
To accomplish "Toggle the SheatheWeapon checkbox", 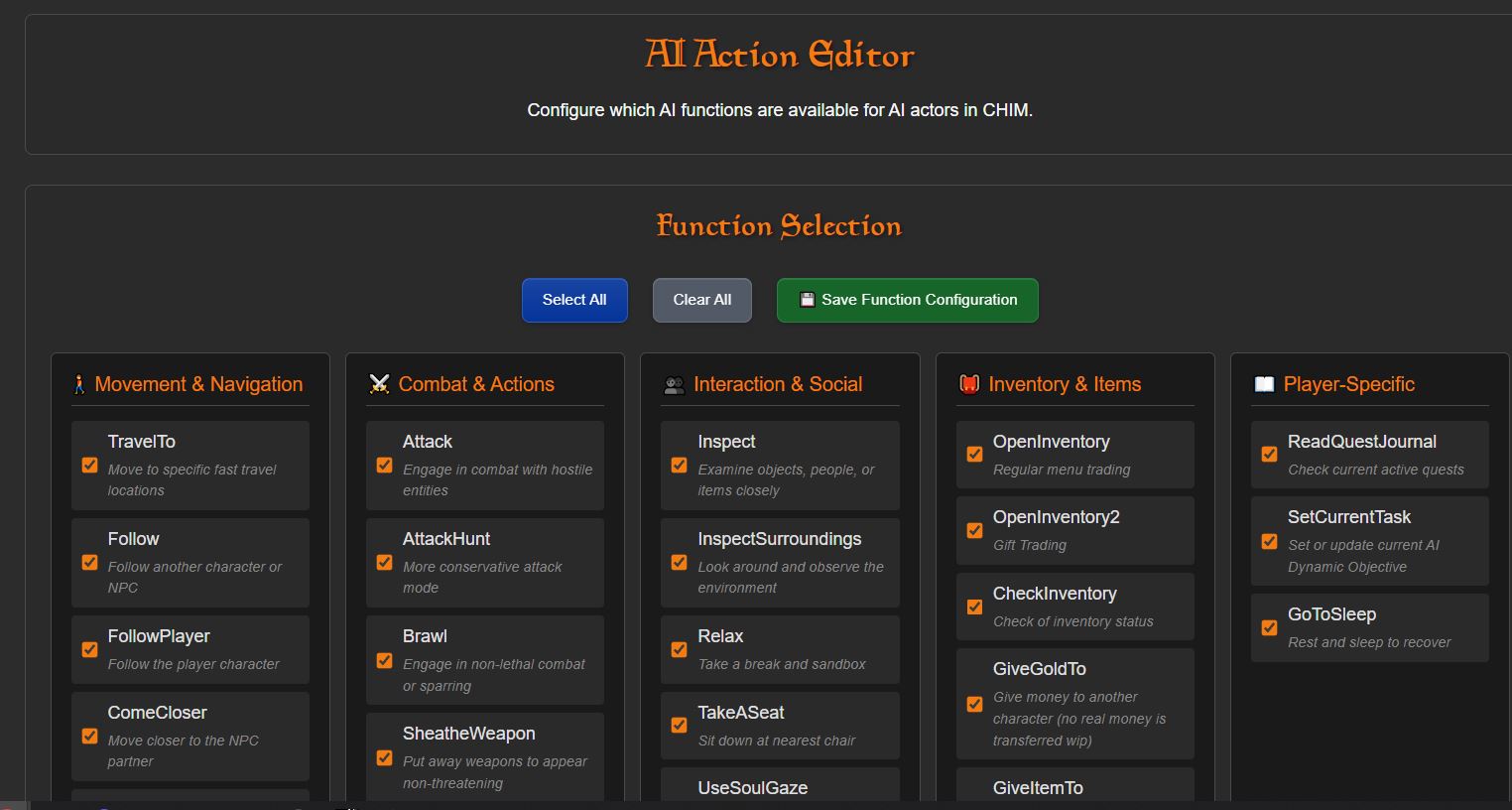I will click(x=384, y=757).
